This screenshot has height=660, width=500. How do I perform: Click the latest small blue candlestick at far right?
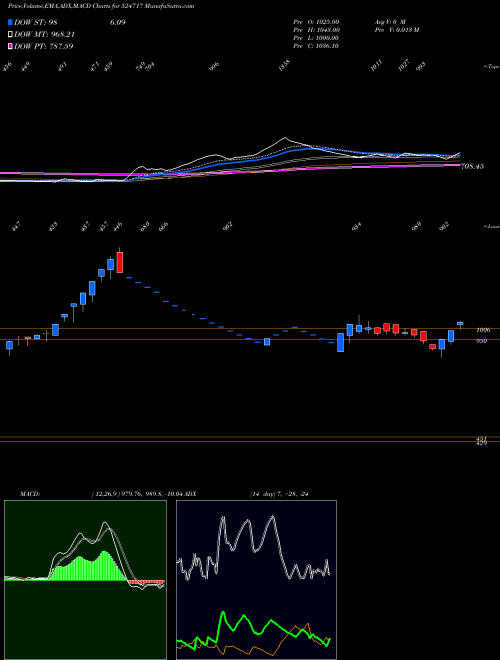460,324
